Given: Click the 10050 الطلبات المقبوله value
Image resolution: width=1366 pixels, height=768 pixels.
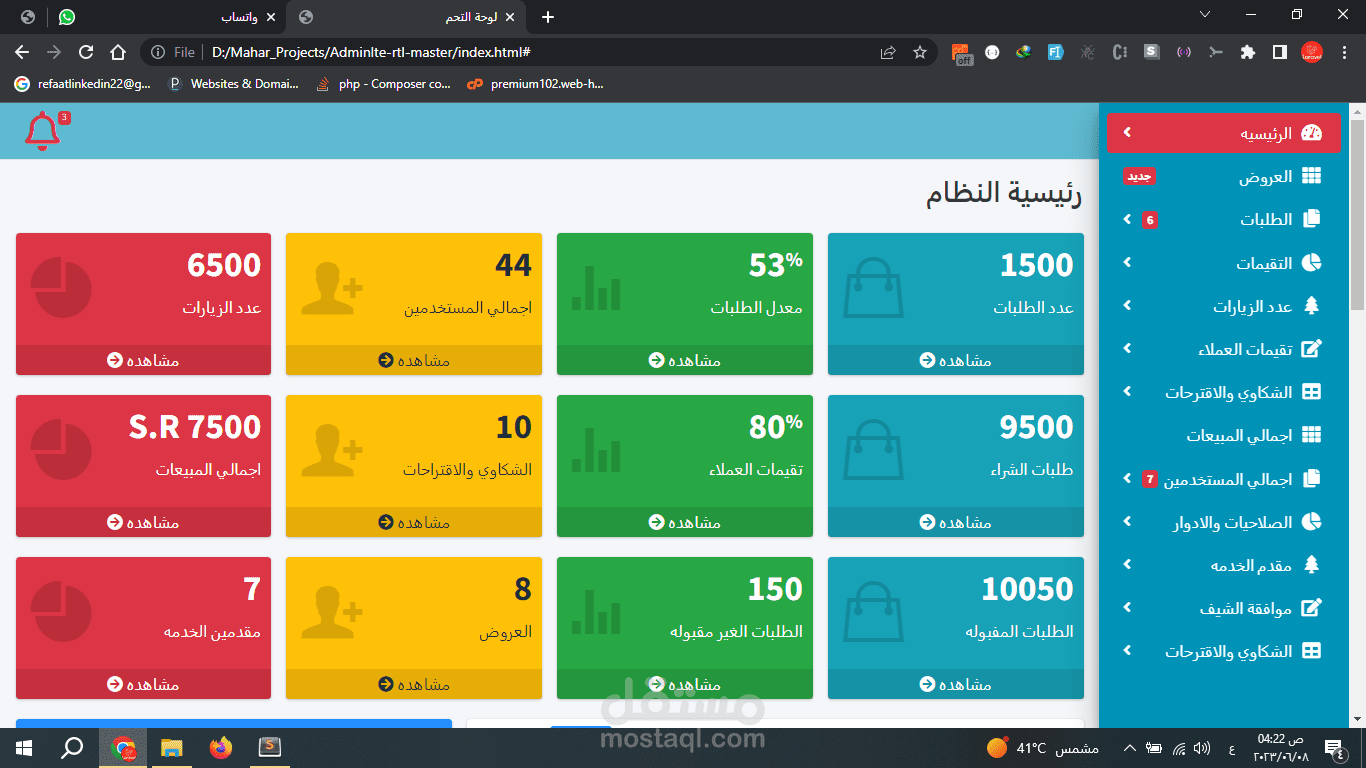Looking at the screenshot, I should pos(1027,589).
